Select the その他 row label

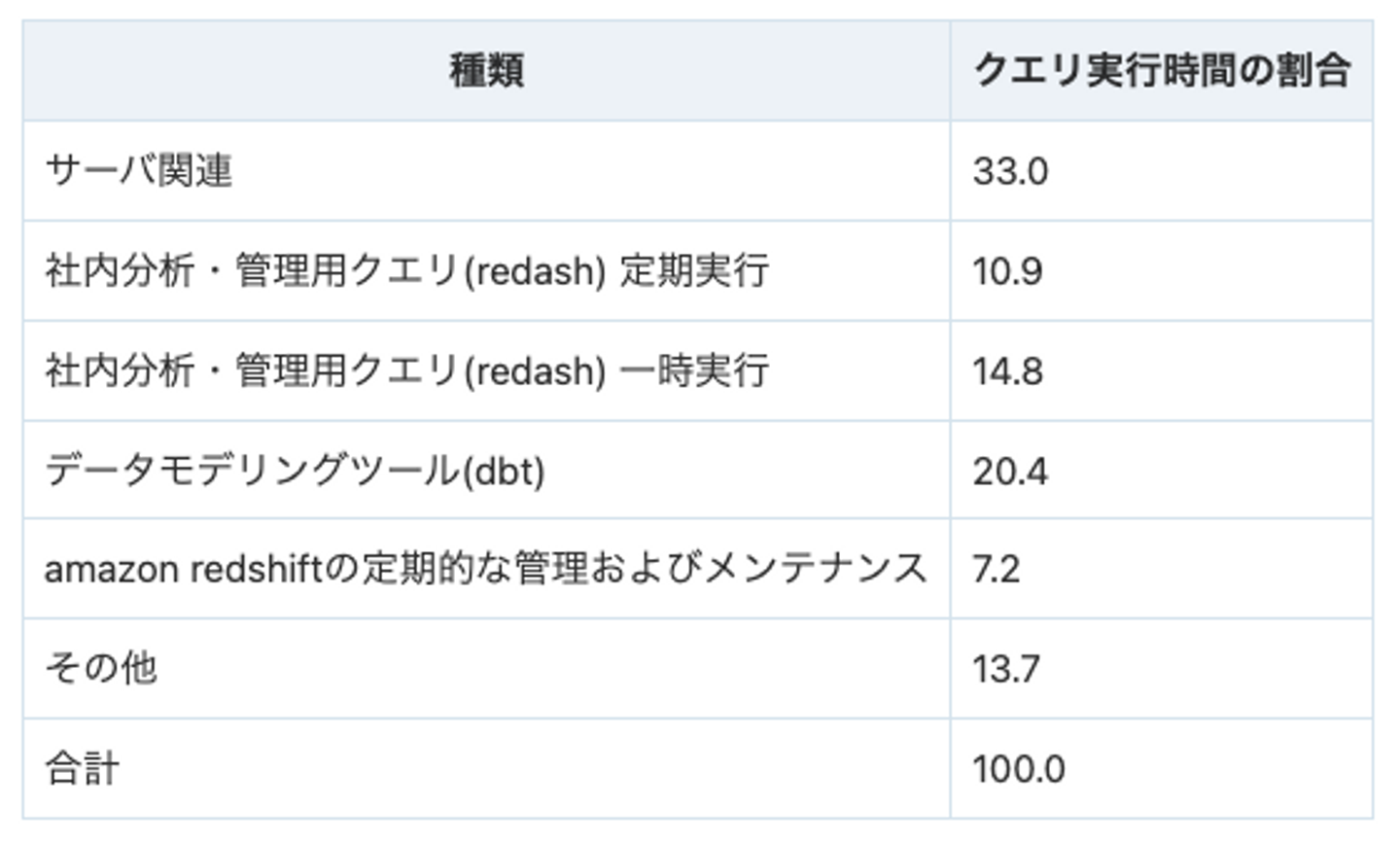point(101,669)
